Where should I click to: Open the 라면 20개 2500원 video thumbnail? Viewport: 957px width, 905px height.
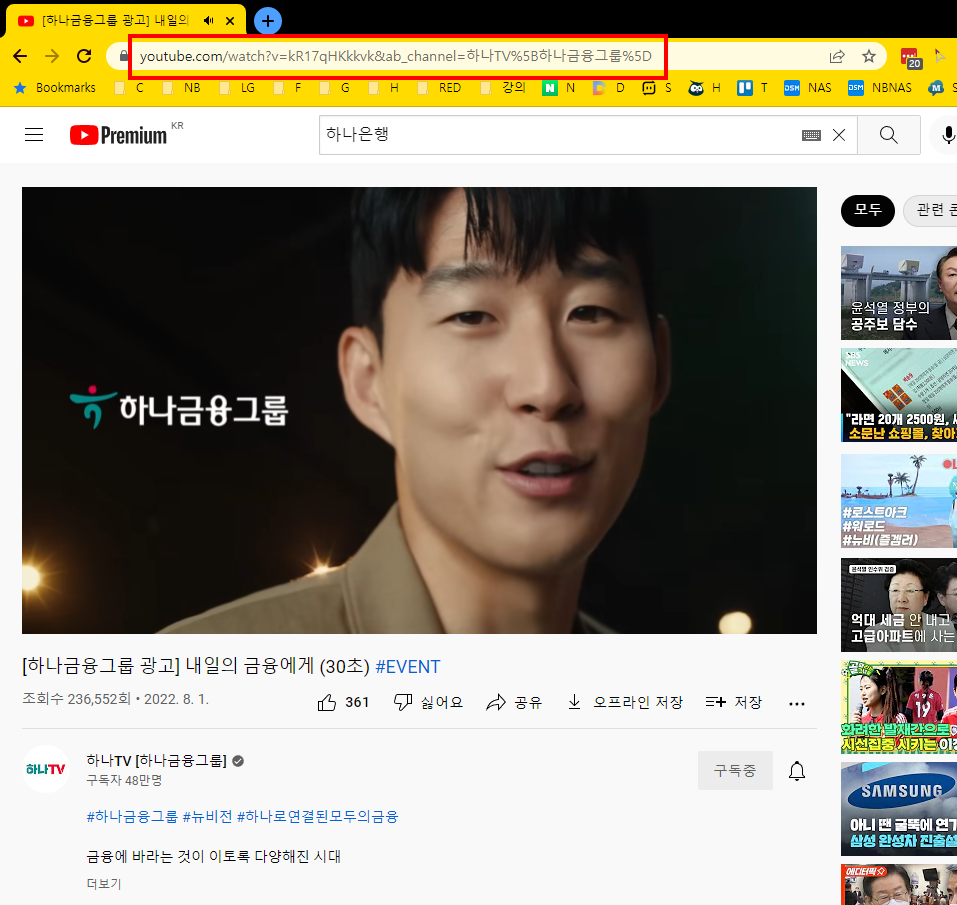click(x=898, y=395)
